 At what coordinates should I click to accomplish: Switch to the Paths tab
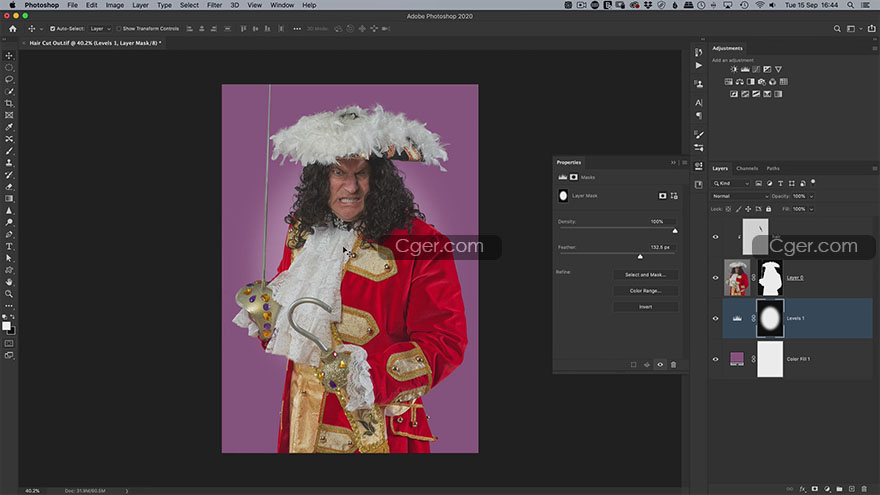tap(773, 168)
